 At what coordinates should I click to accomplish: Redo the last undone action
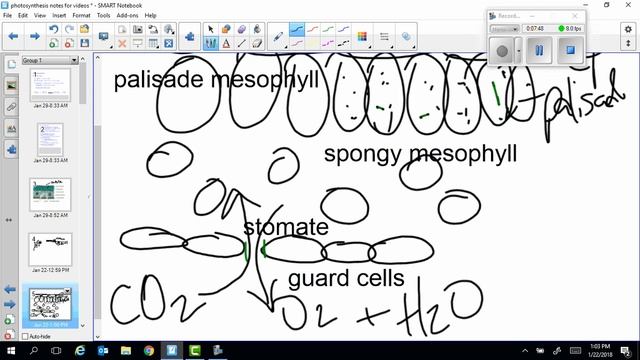coord(69,29)
